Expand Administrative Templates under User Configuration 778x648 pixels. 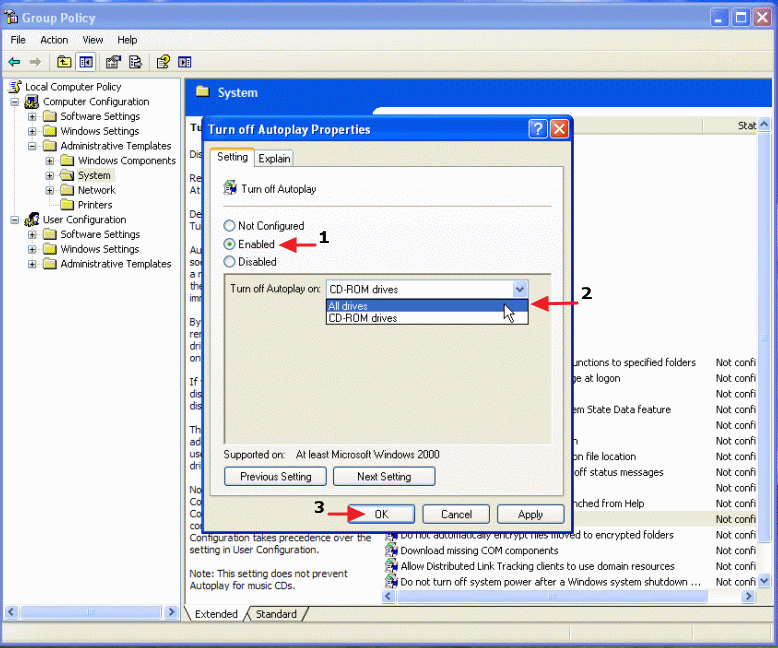32,264
